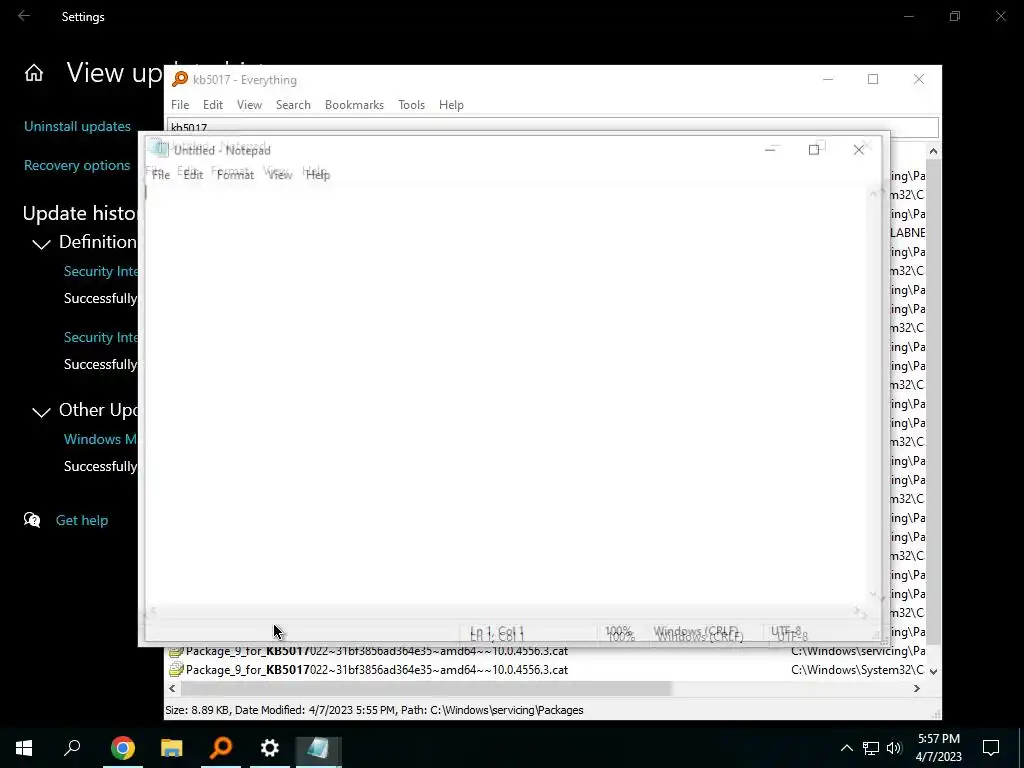Click Everything status bar file details
This screenshot has height=768, width=1024.
coord(374,710)
